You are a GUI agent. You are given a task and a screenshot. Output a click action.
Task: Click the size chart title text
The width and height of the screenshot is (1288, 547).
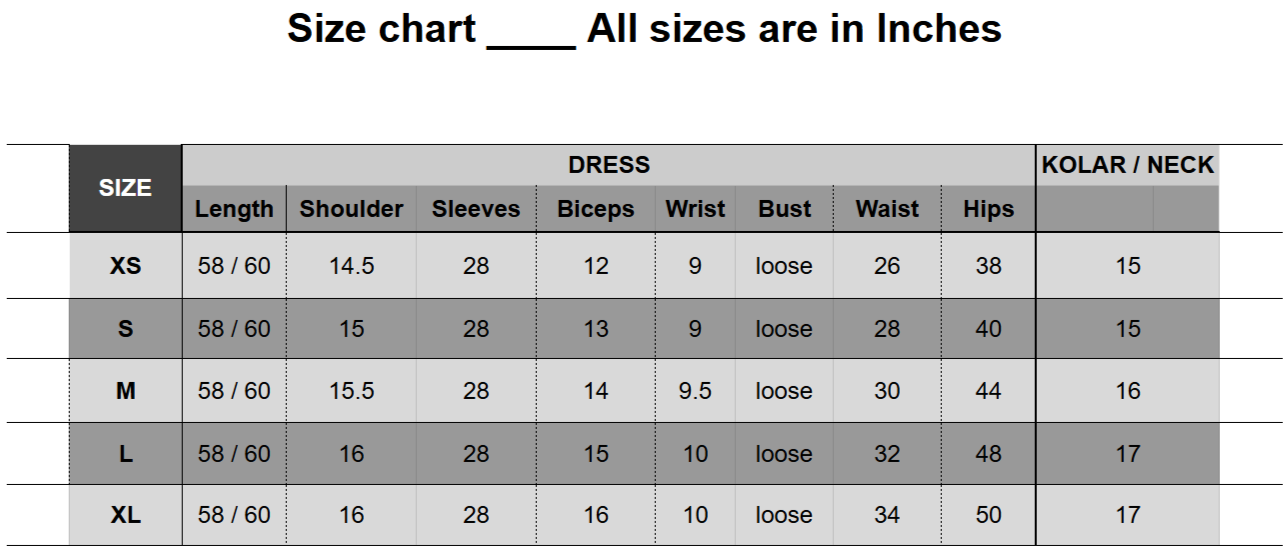pos(644,28)
